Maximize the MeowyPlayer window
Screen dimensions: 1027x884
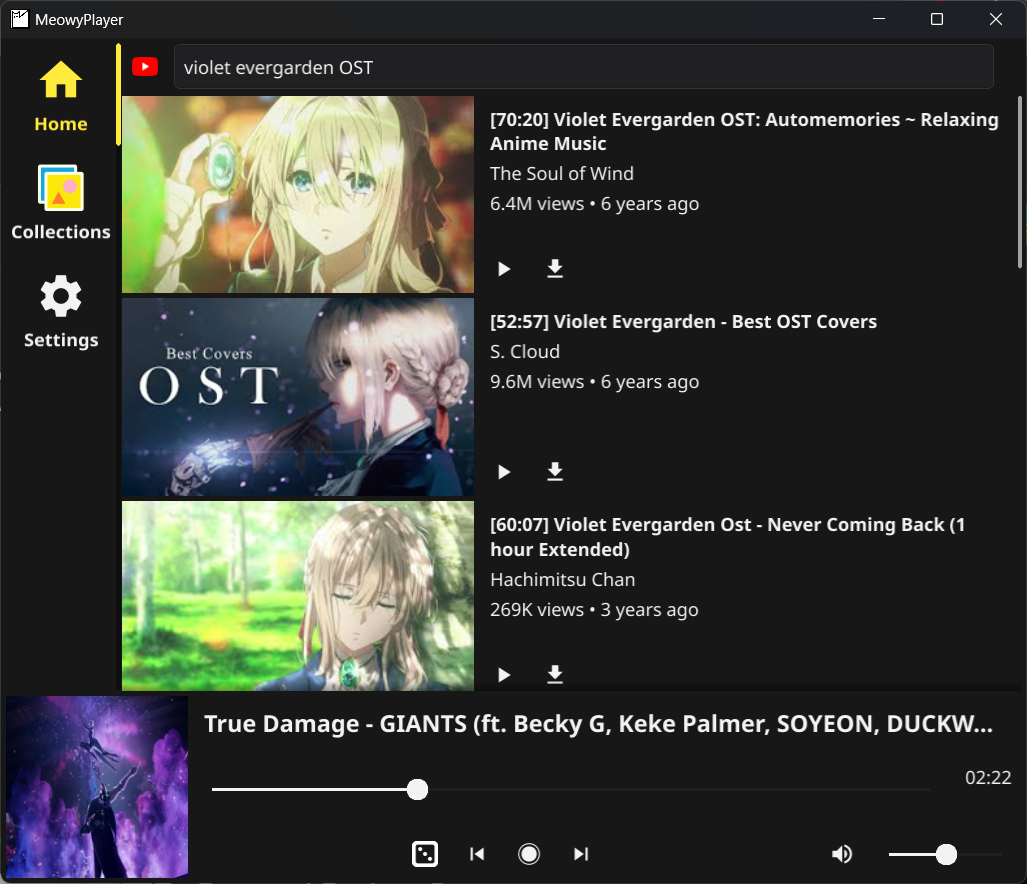(937, 19)
